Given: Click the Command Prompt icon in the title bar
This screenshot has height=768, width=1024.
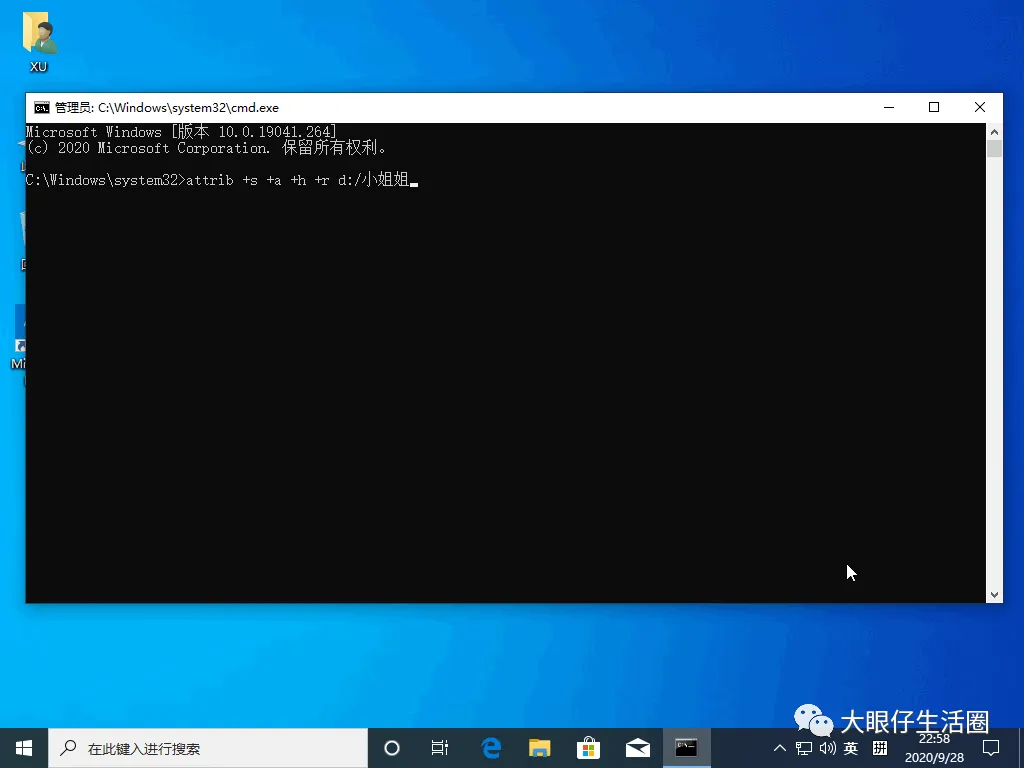Looking at the screenshot, I should pos(41,107).
